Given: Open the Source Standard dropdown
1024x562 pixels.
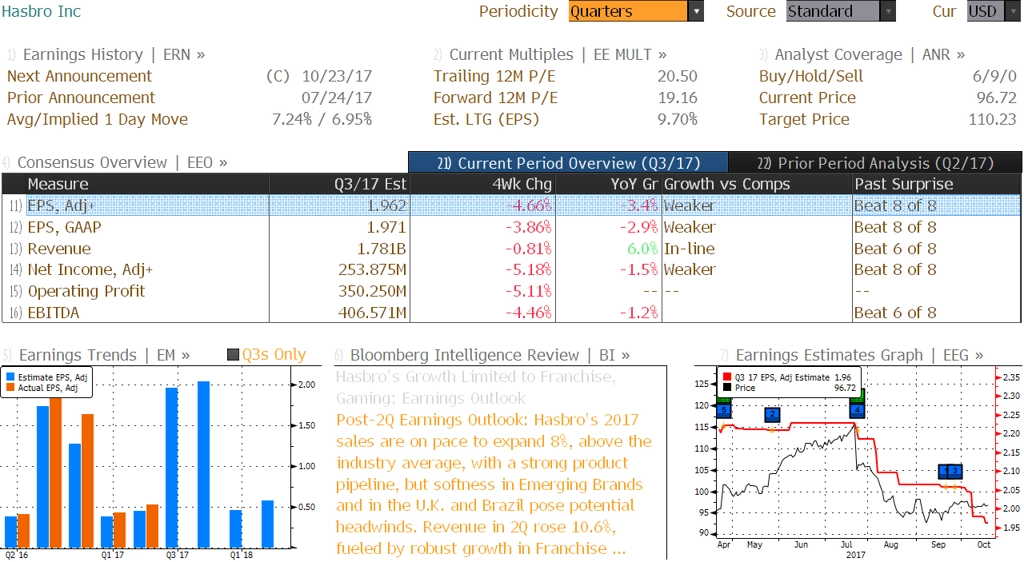Looking at the screenshot, I should 840,11.
